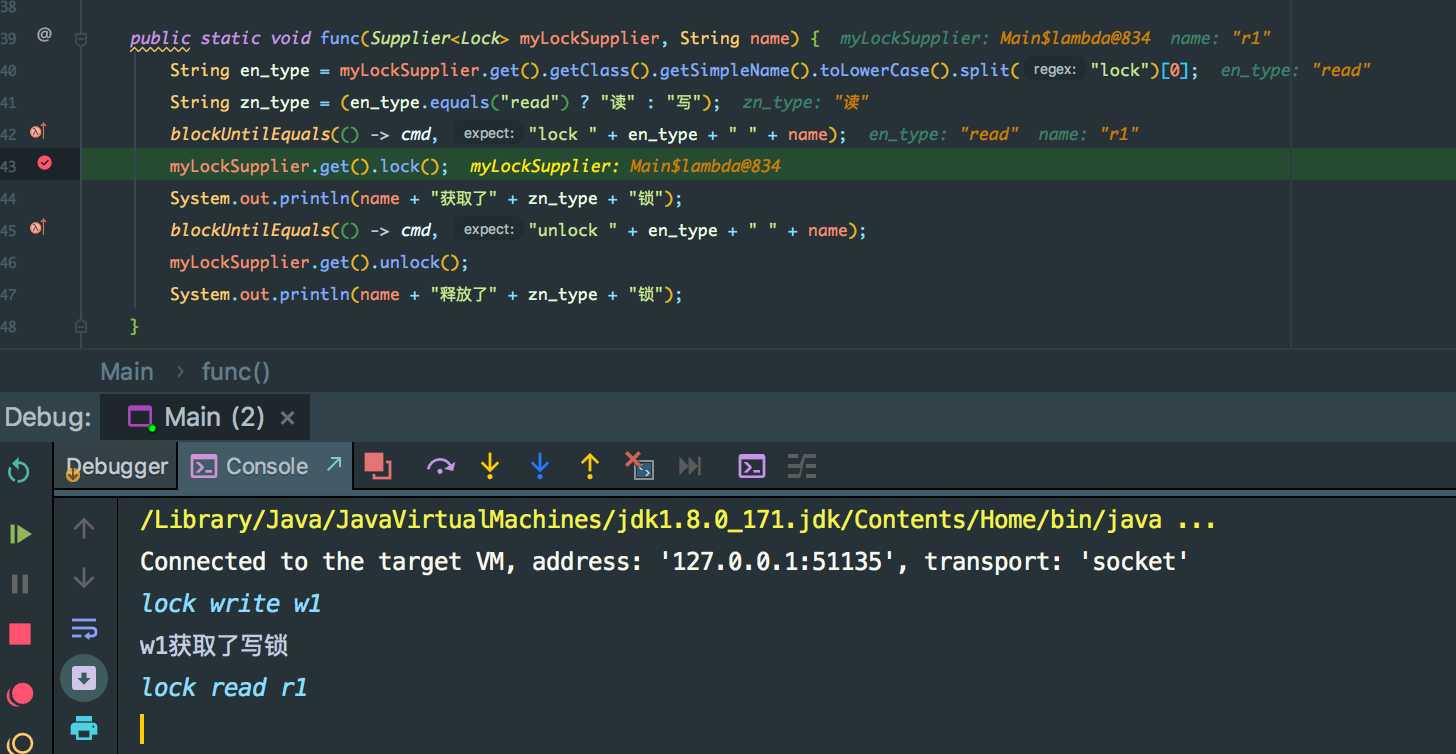The height and width of the screenshot is (754, 1456).
Task: Step over the current line
Action: [440, 466]
